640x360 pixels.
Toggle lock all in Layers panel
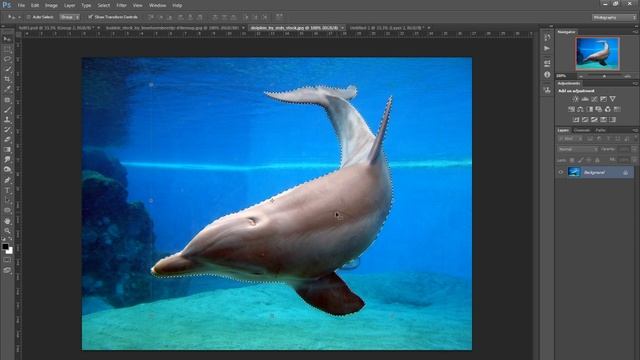click(598, 160)
